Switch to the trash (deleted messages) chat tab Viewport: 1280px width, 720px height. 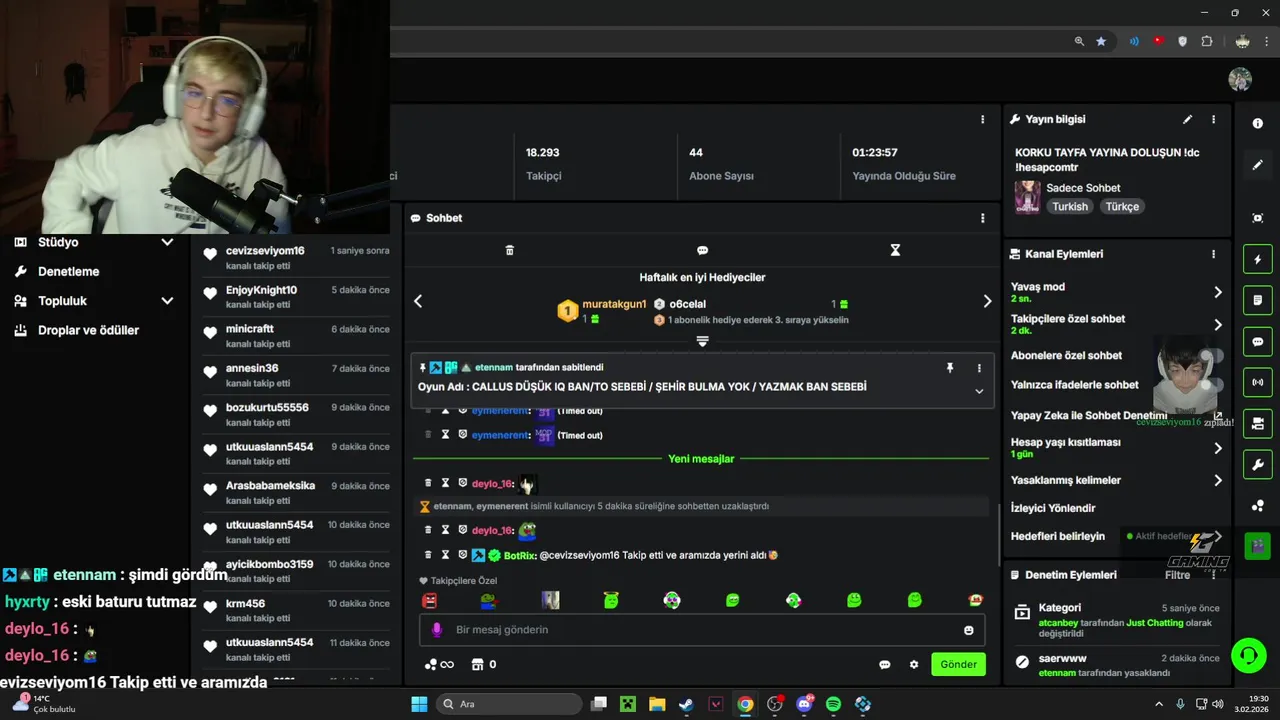click(x=510, y=250)
